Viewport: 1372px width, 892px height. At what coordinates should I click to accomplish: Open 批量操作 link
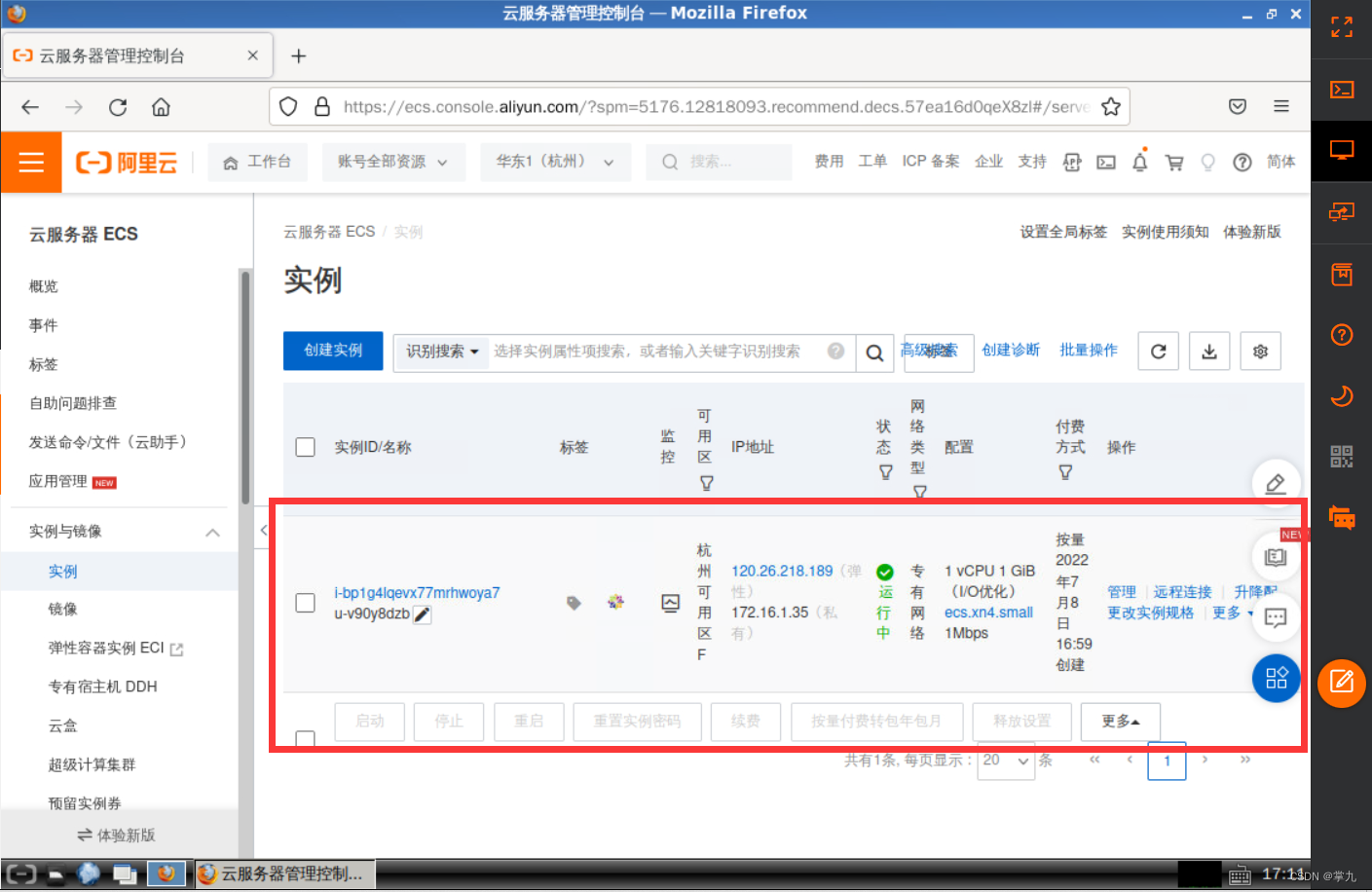tap(1089, 350)
